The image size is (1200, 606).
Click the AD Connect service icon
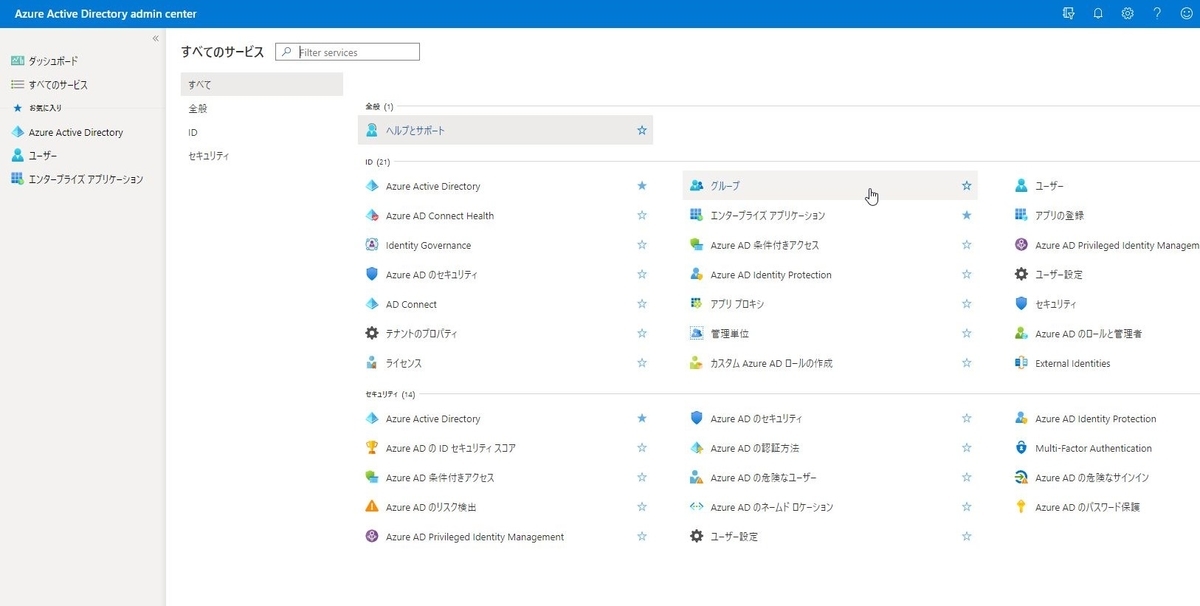pyautogui.click(x=372, y=304)
